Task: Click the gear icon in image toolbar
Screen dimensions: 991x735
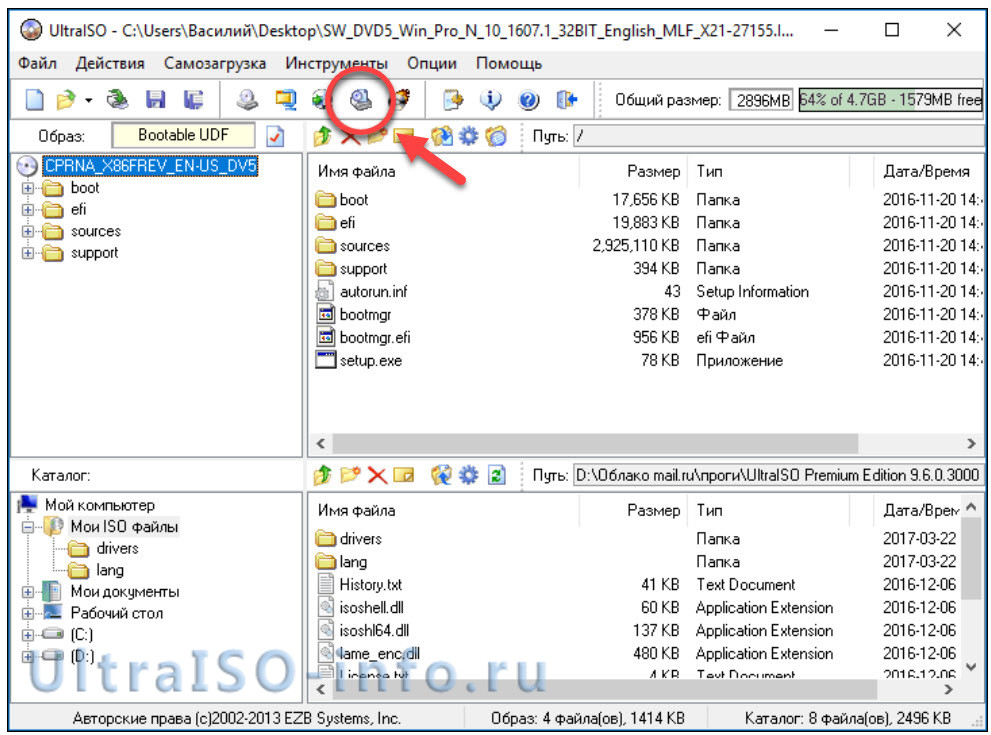Action: 468,136
